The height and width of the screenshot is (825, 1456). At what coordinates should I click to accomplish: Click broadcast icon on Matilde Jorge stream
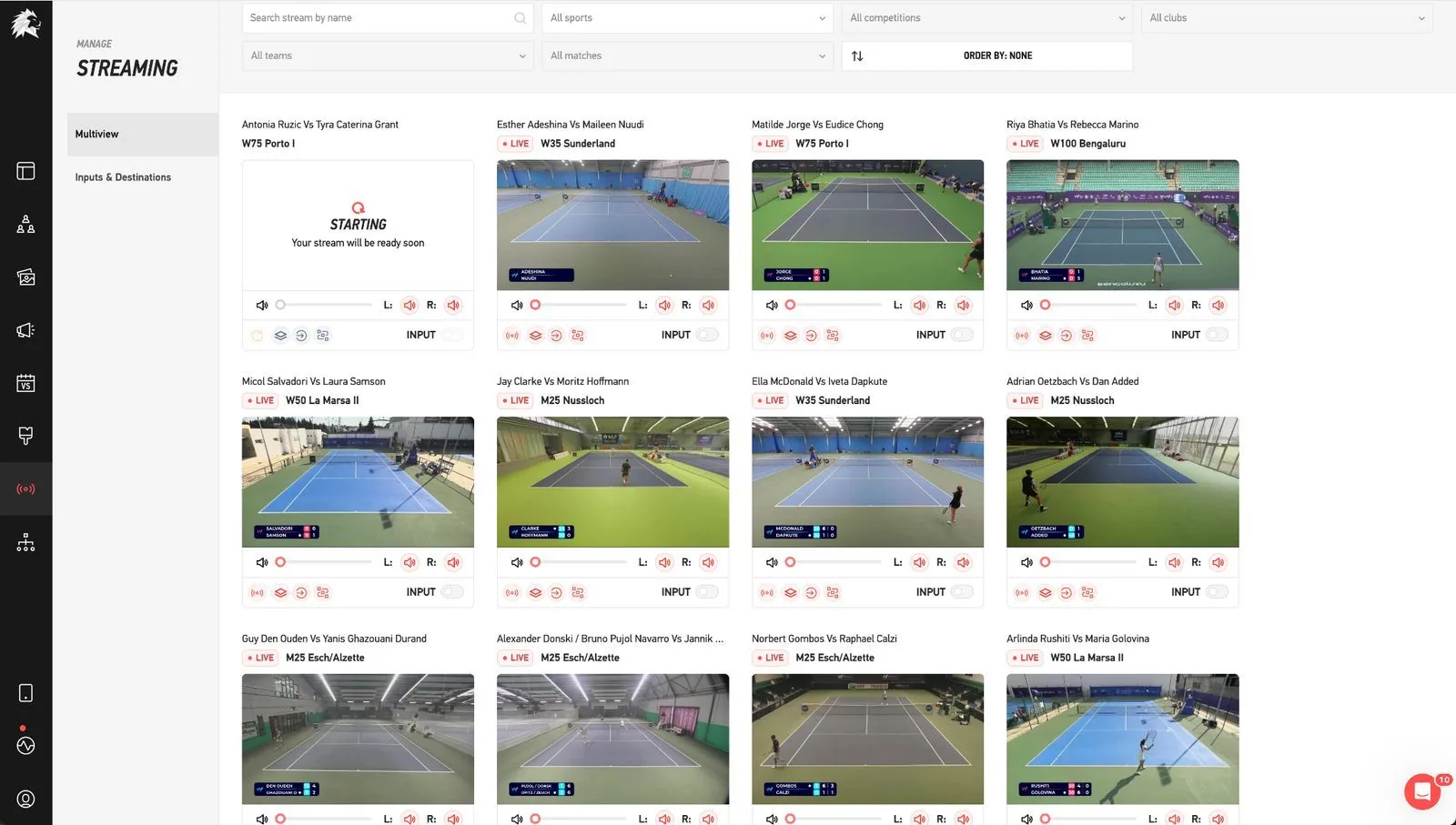[767, 336]
